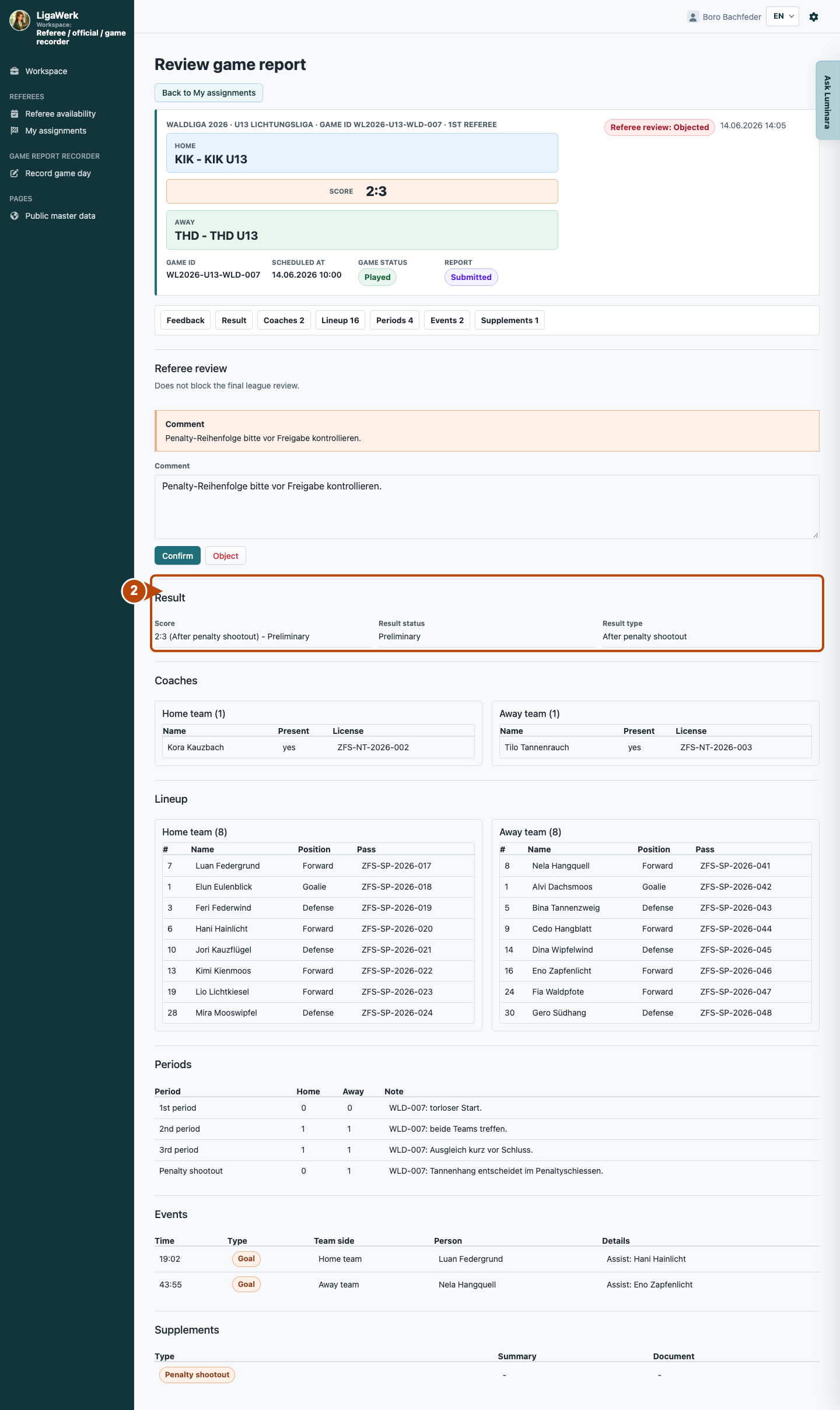Jump to the Result section tab

(234, 320)
